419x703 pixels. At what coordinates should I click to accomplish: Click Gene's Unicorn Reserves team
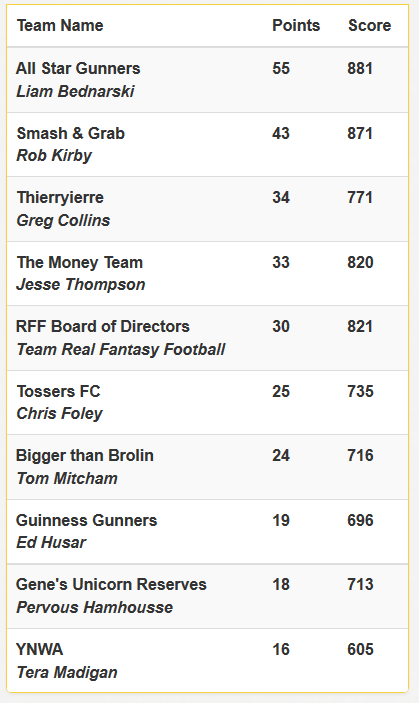click(111, 585)
